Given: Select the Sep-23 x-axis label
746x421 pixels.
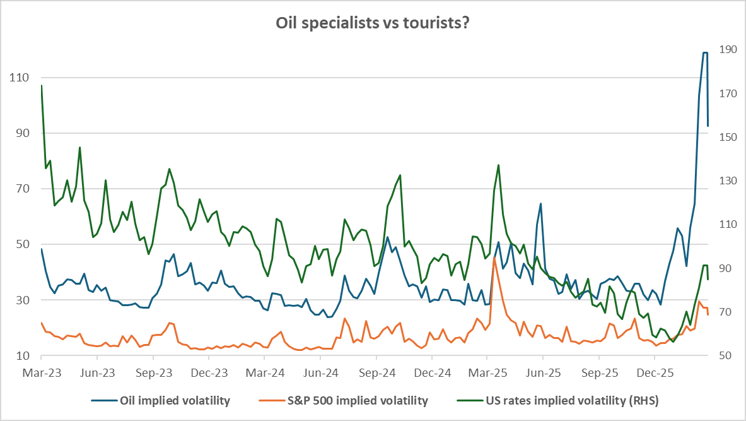Looking at the screenshot, I should click(x=152, y=371).
